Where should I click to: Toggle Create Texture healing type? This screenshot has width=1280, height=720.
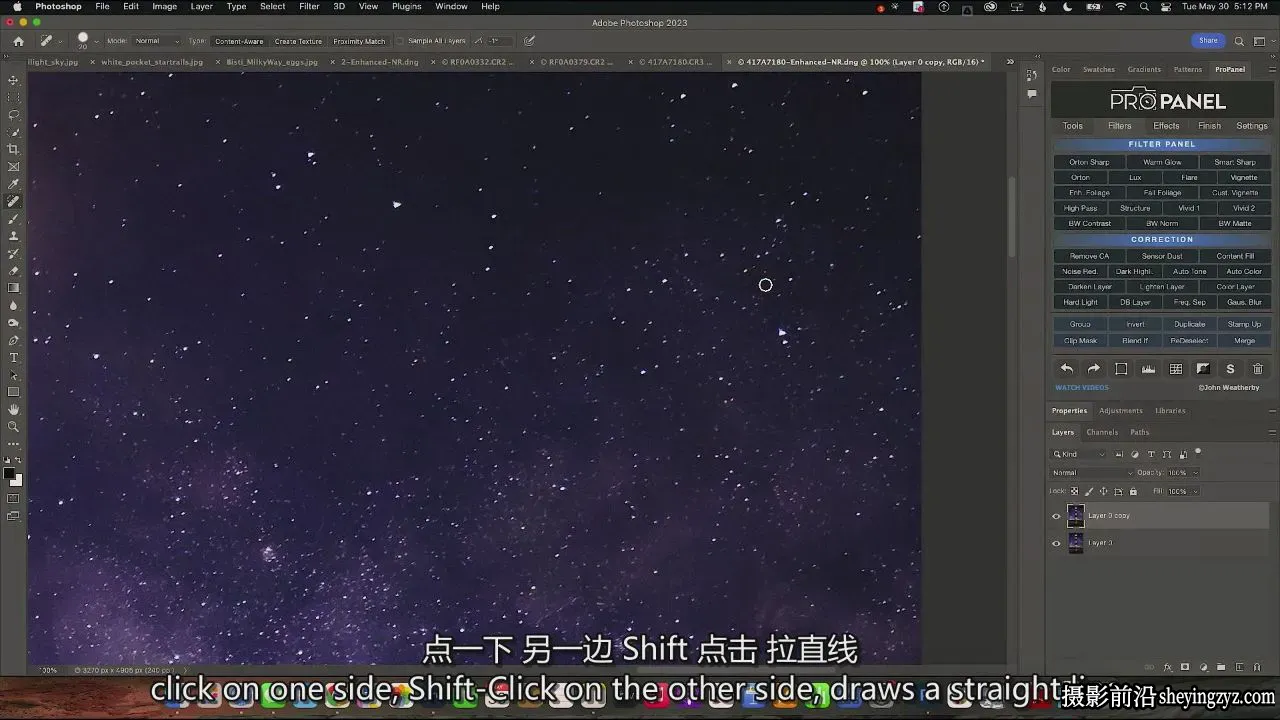coord(298,41)
